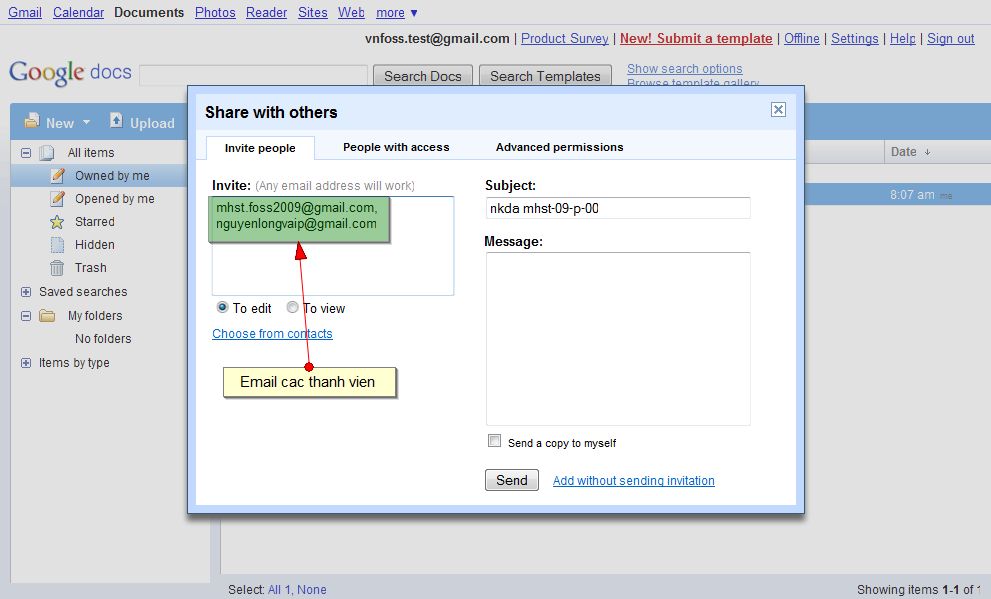Click the Trash bin icon

[x=57, y=268]
